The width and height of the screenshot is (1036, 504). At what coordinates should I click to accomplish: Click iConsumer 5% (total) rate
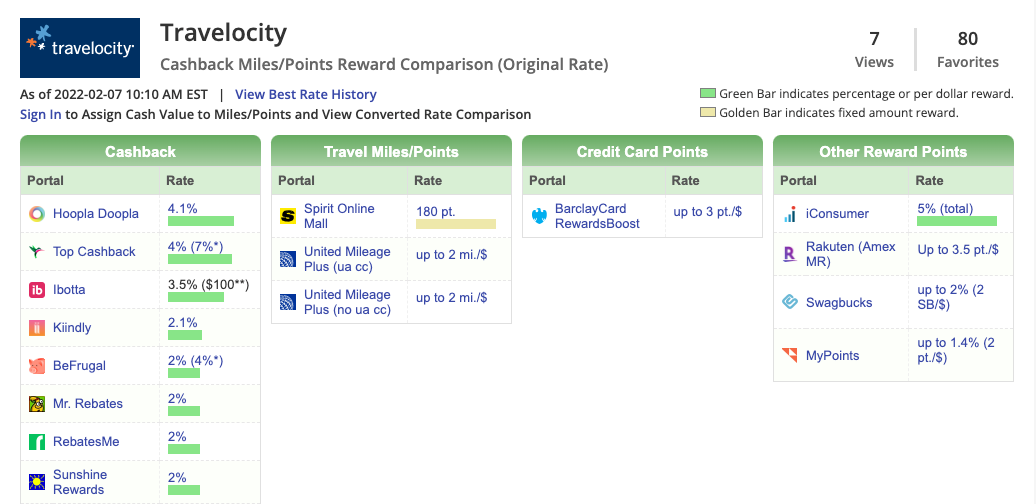tap(945, 209)
